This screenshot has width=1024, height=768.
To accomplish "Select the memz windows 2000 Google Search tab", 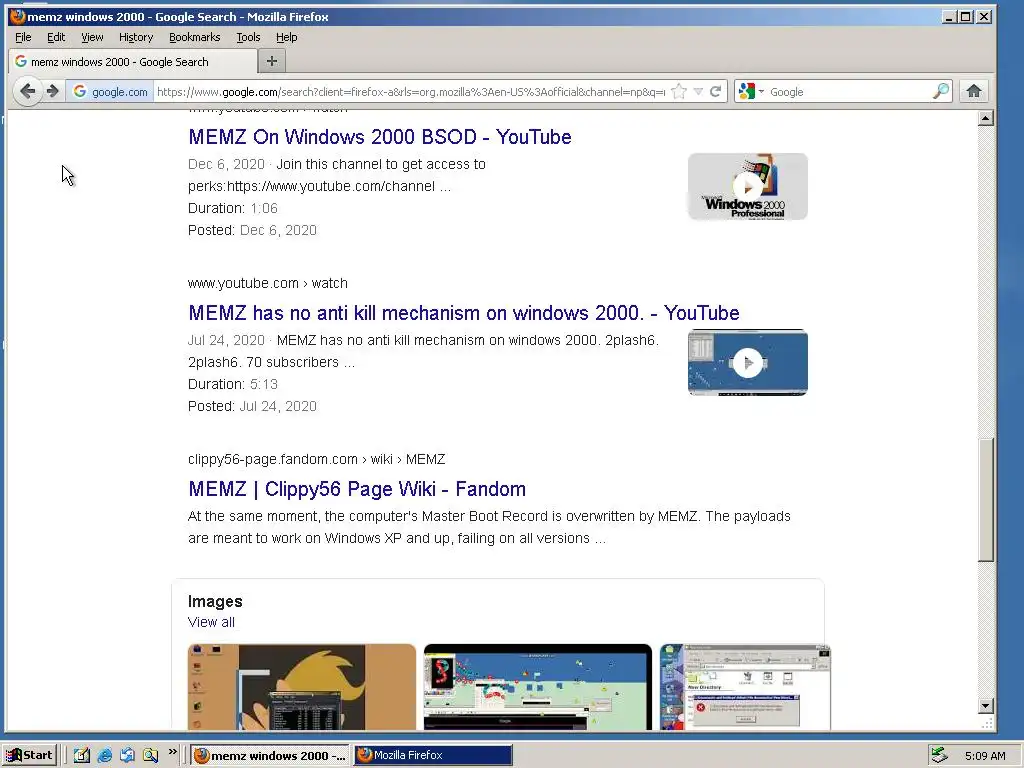I will pos(133,61).
